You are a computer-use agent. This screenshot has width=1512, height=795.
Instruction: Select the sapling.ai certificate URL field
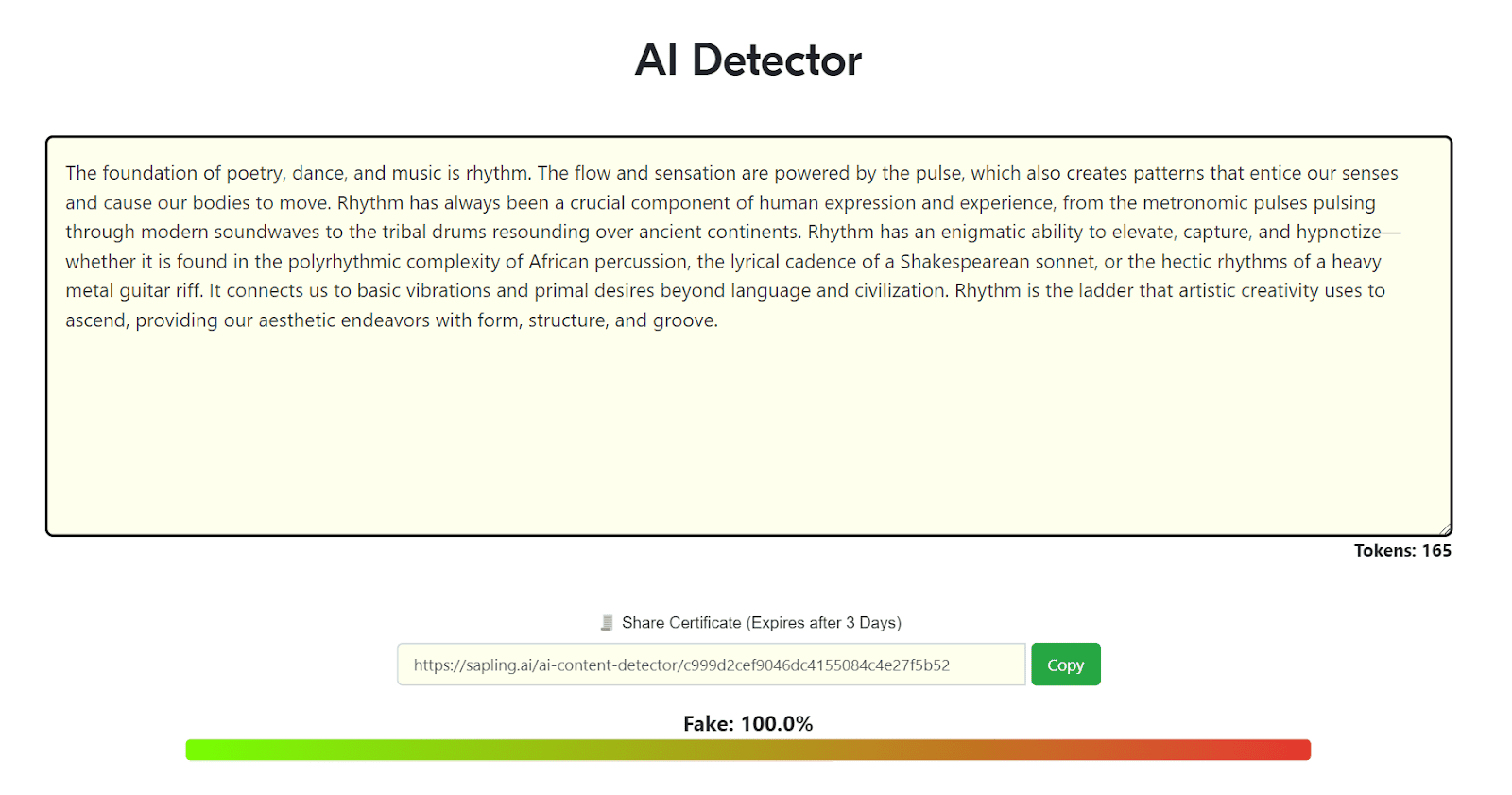(711, 665)
